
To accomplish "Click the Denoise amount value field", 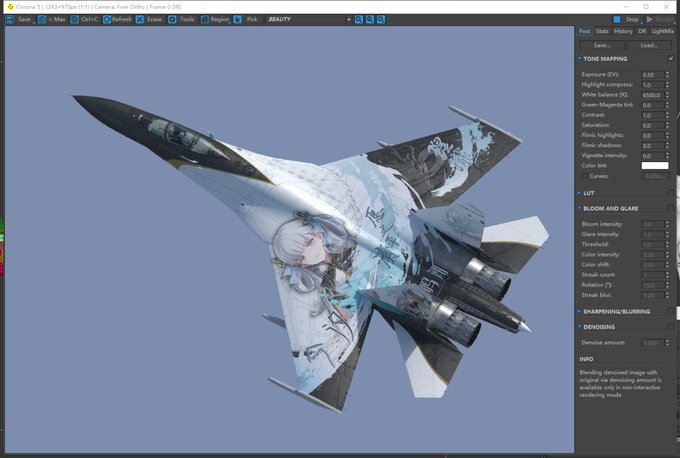I will (653, 343).
